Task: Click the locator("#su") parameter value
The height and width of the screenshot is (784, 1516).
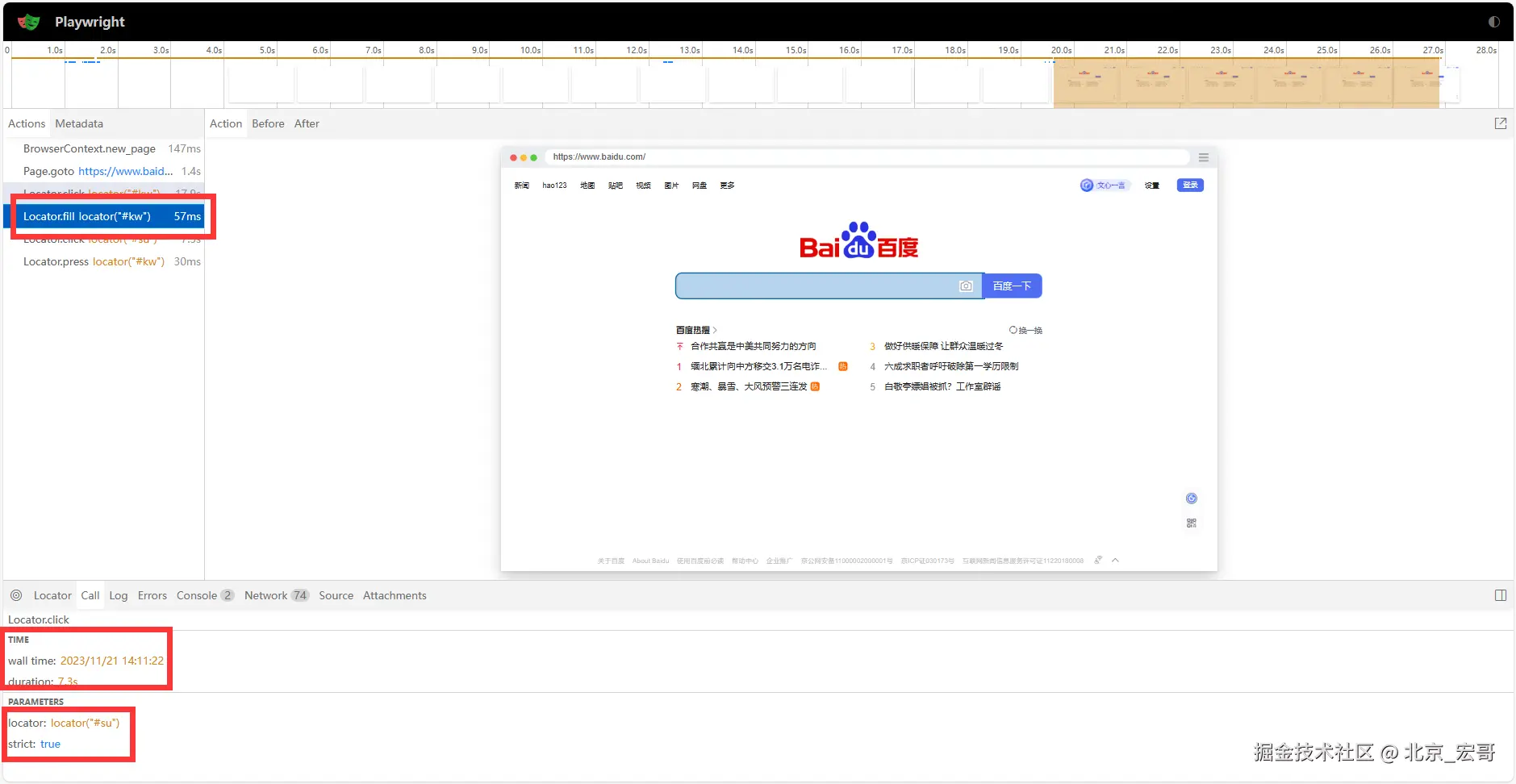Action: tap(85, 723)
